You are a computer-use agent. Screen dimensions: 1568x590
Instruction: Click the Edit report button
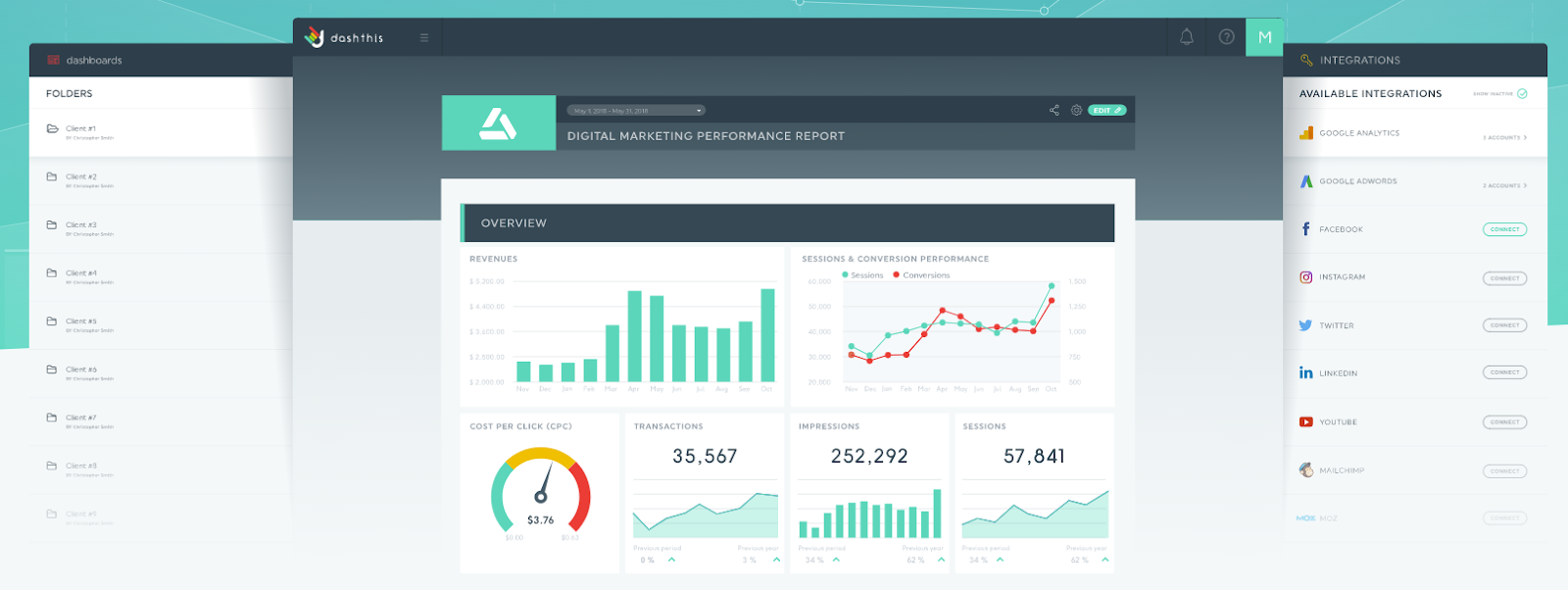1106,110
